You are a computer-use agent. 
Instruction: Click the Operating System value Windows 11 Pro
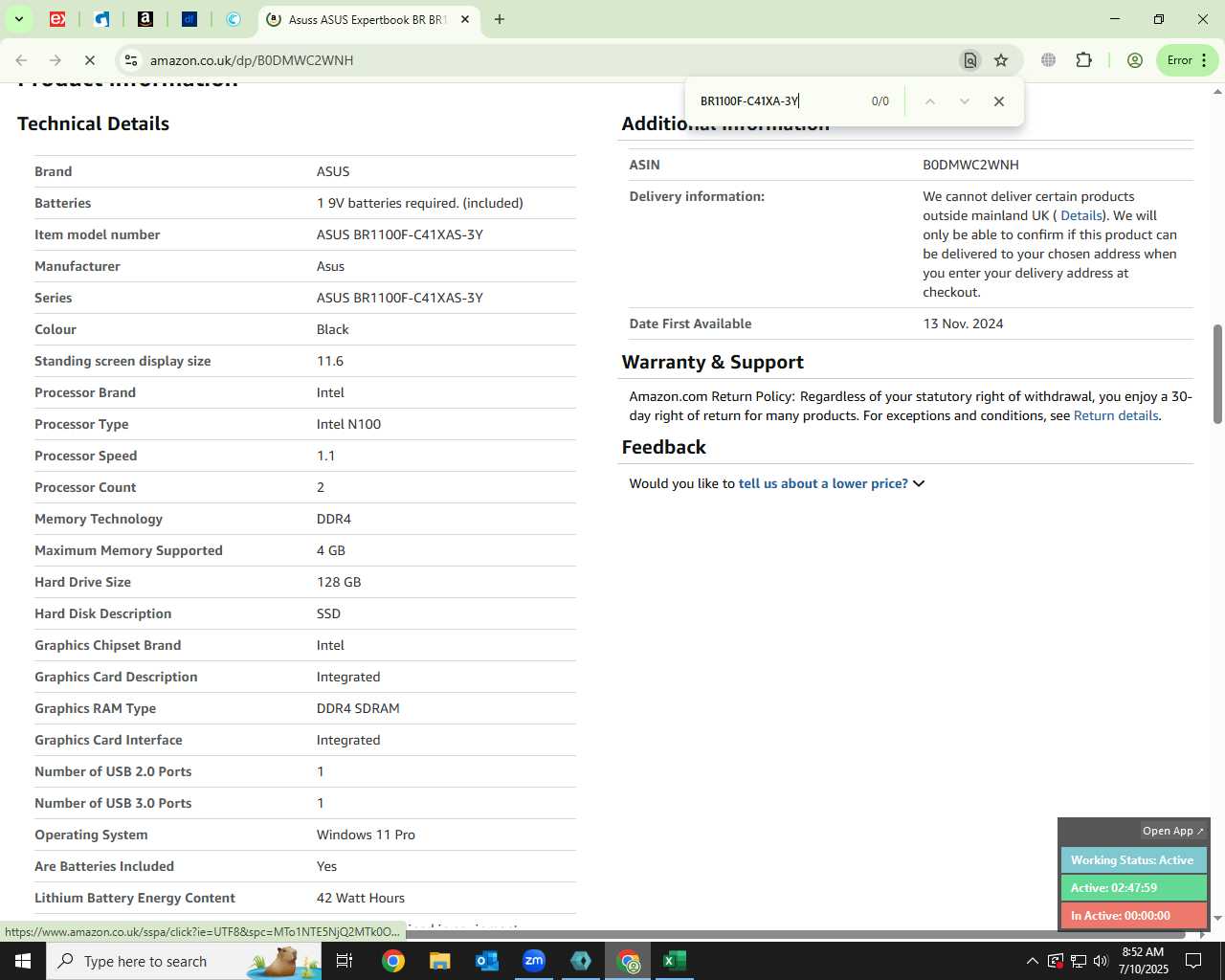pos(366,835)
